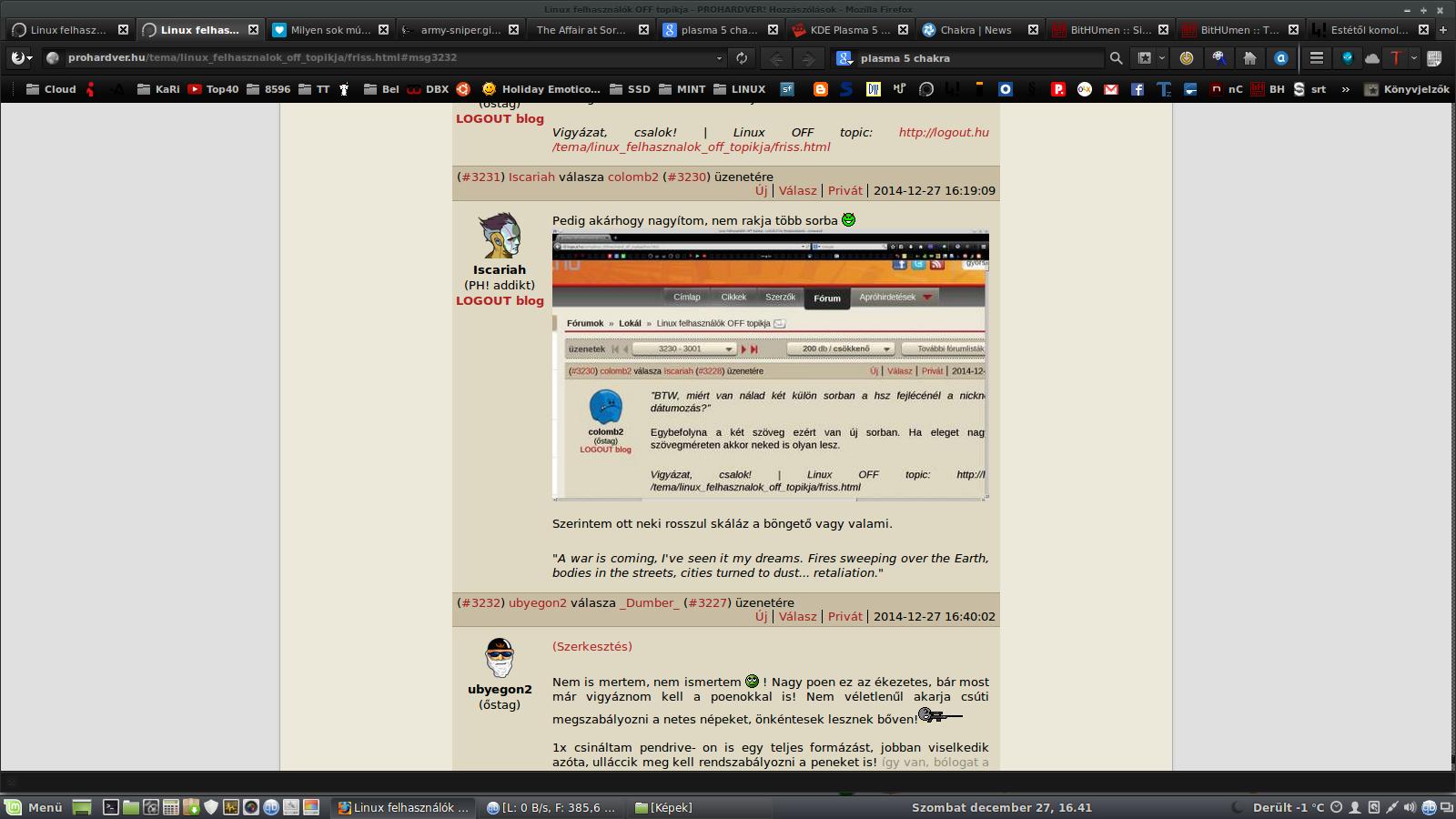Click the volume icon in the system tray

(1410, 807)
